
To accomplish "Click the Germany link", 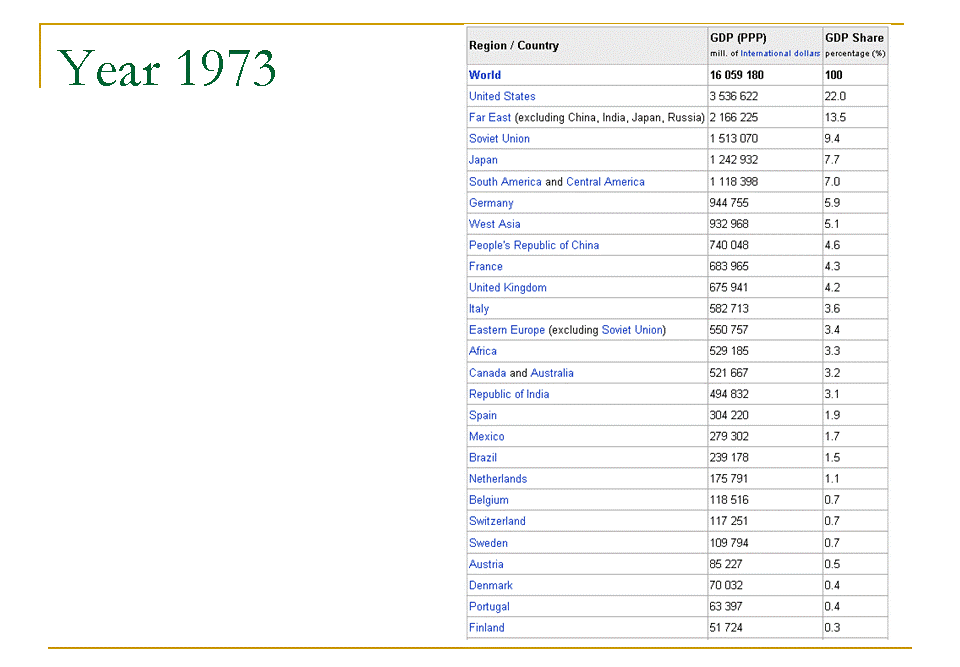I will tap(491, 203).
